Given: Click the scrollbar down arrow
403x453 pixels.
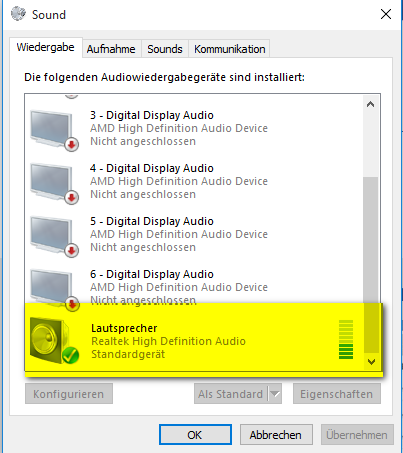Looking at the screenshot, I should point(371,361).
